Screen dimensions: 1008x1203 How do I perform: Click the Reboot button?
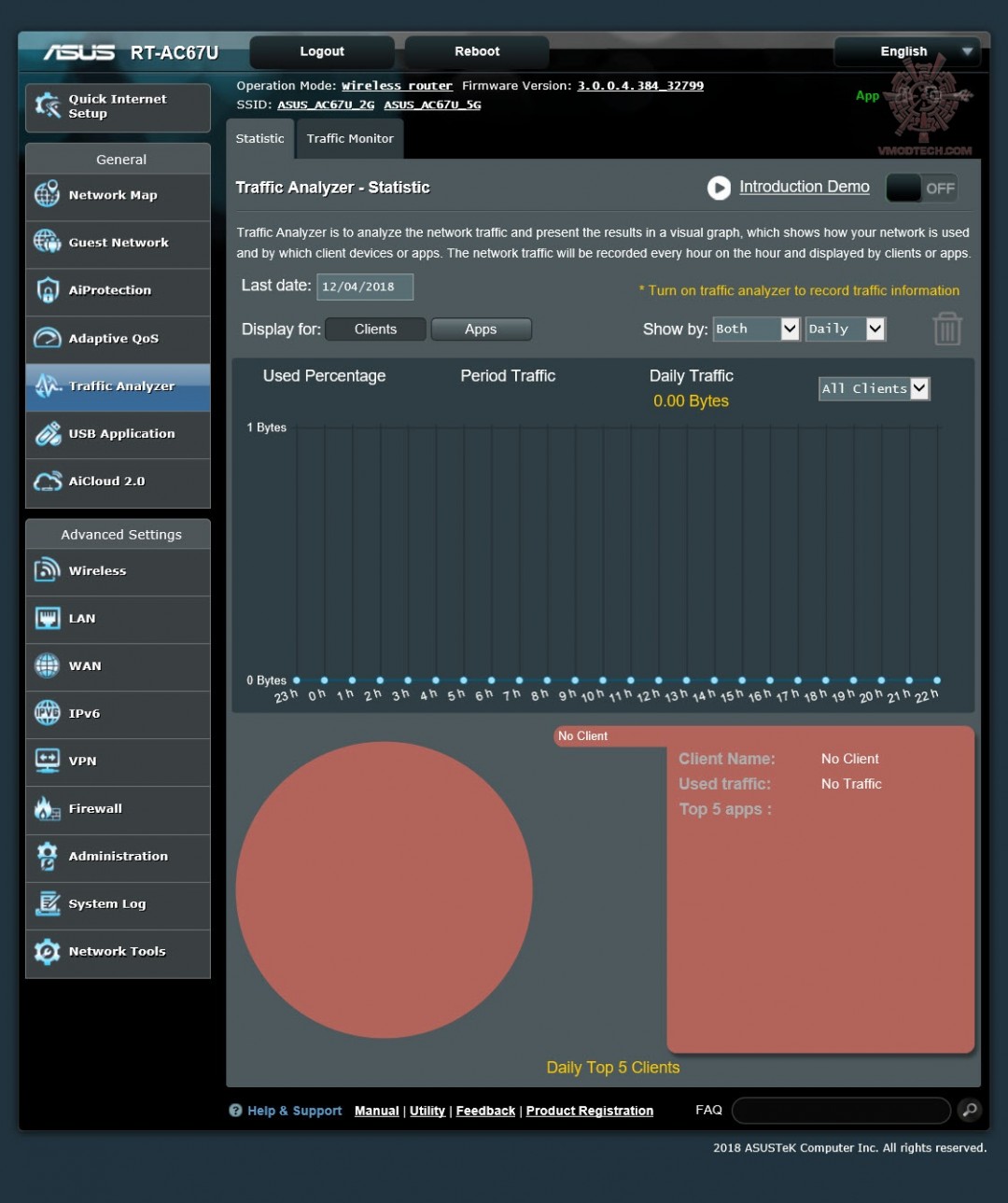click(x=477, y=51)
